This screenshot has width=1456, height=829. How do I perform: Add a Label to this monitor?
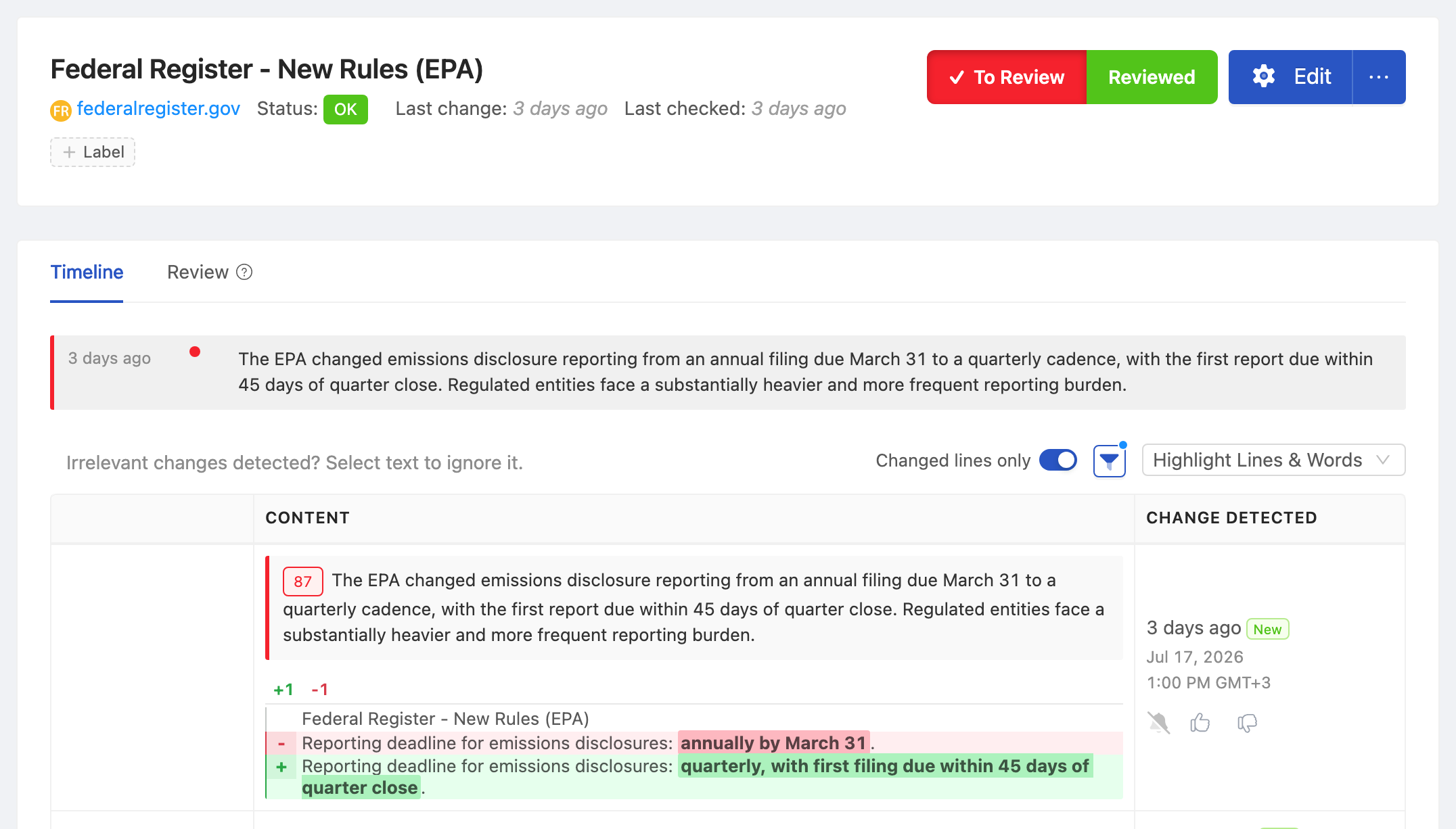[x=93, y=152]
